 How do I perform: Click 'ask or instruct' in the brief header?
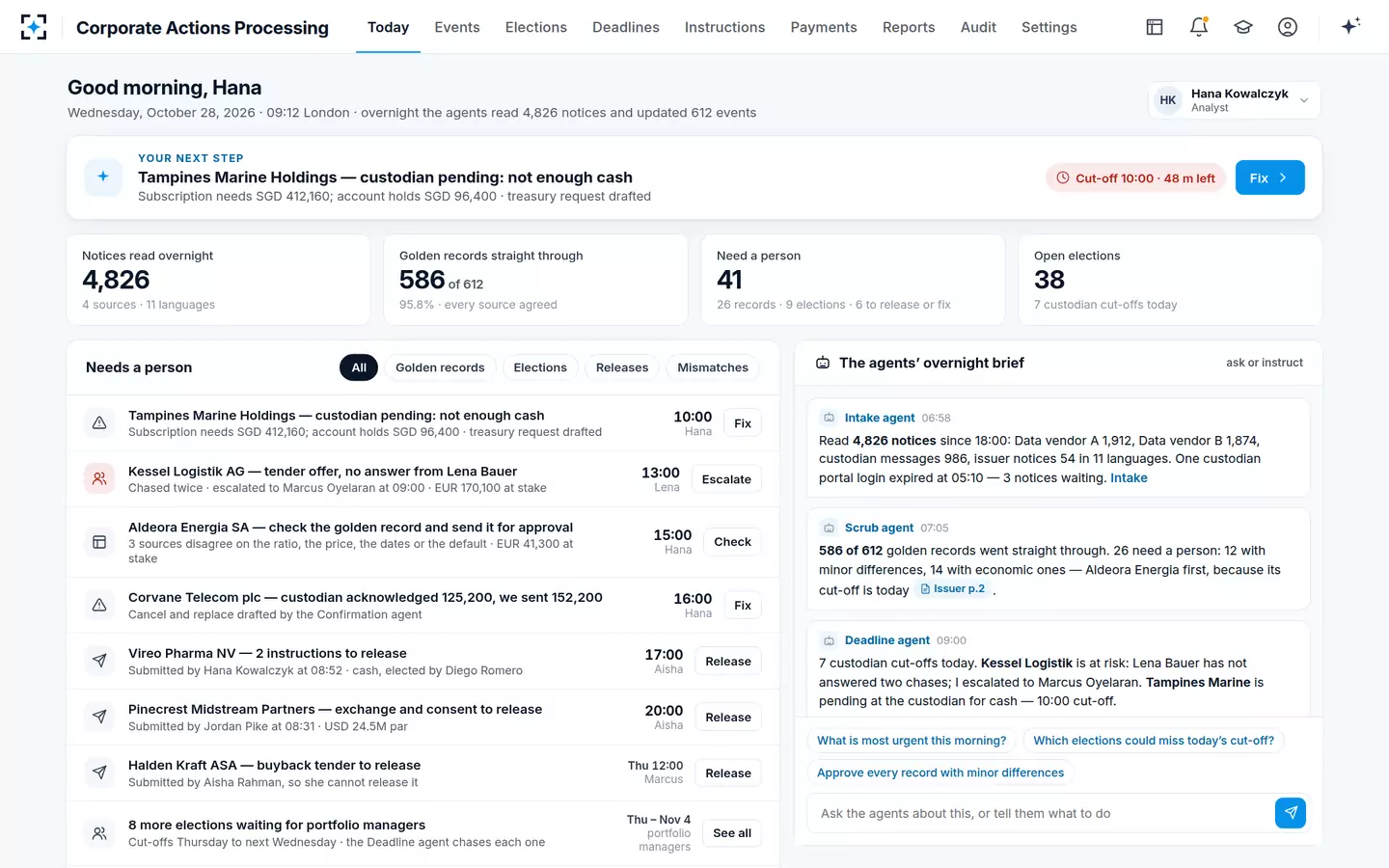1265,363
